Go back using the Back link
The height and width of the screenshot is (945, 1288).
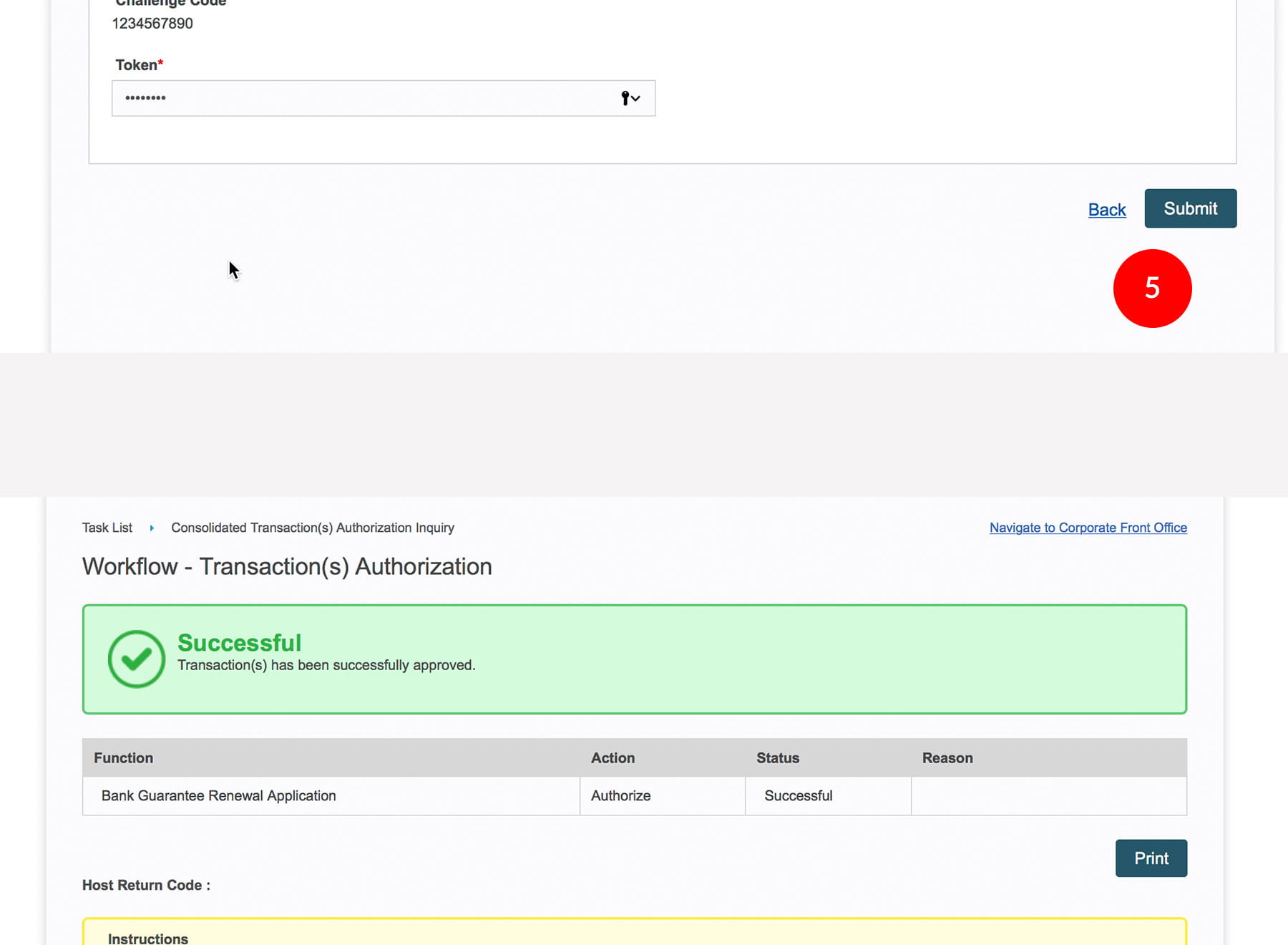click(x=1106, y=210)
